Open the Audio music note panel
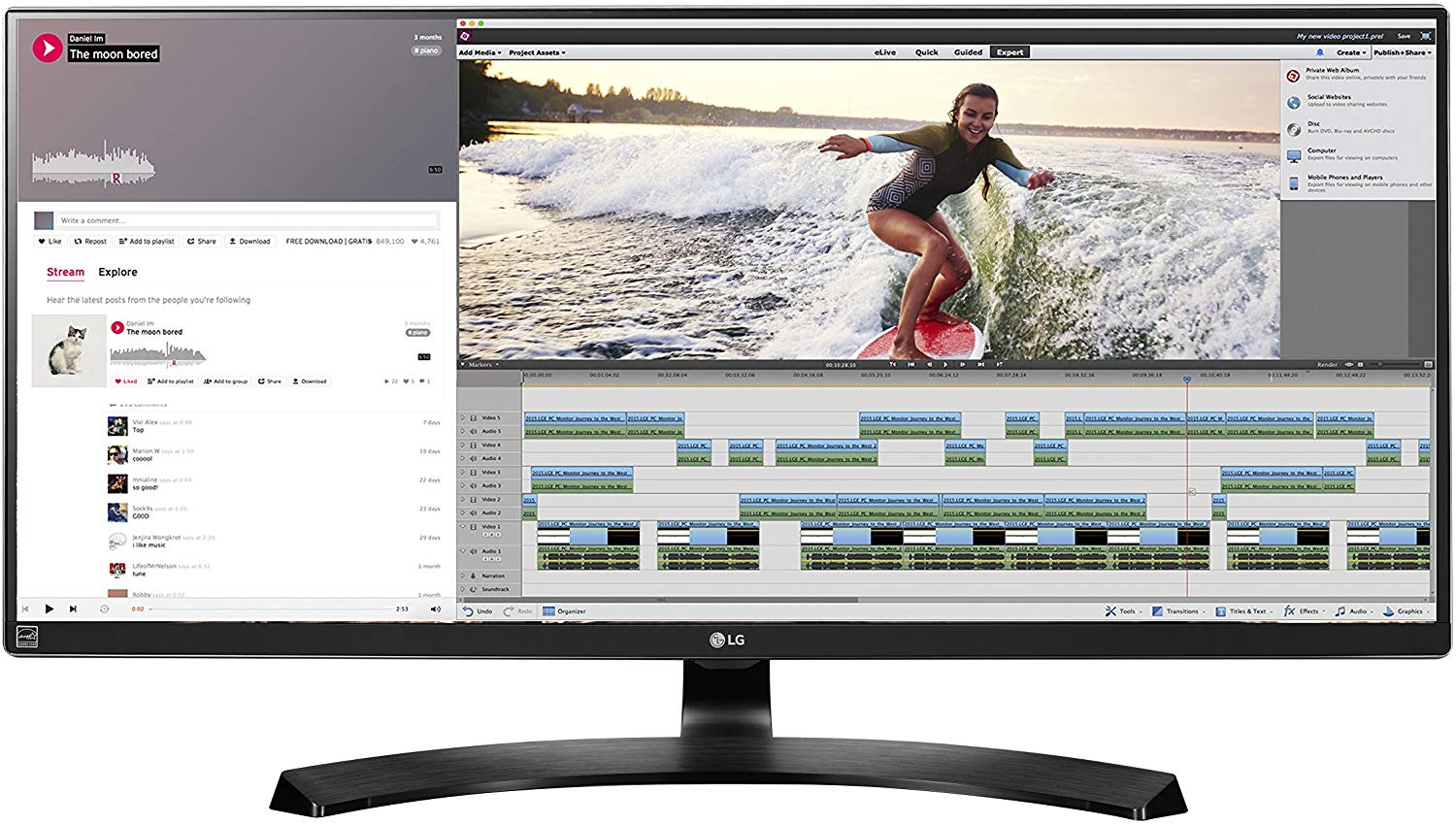The width and height of the screenshot is (1456, 825). (x=1350, y=611)
